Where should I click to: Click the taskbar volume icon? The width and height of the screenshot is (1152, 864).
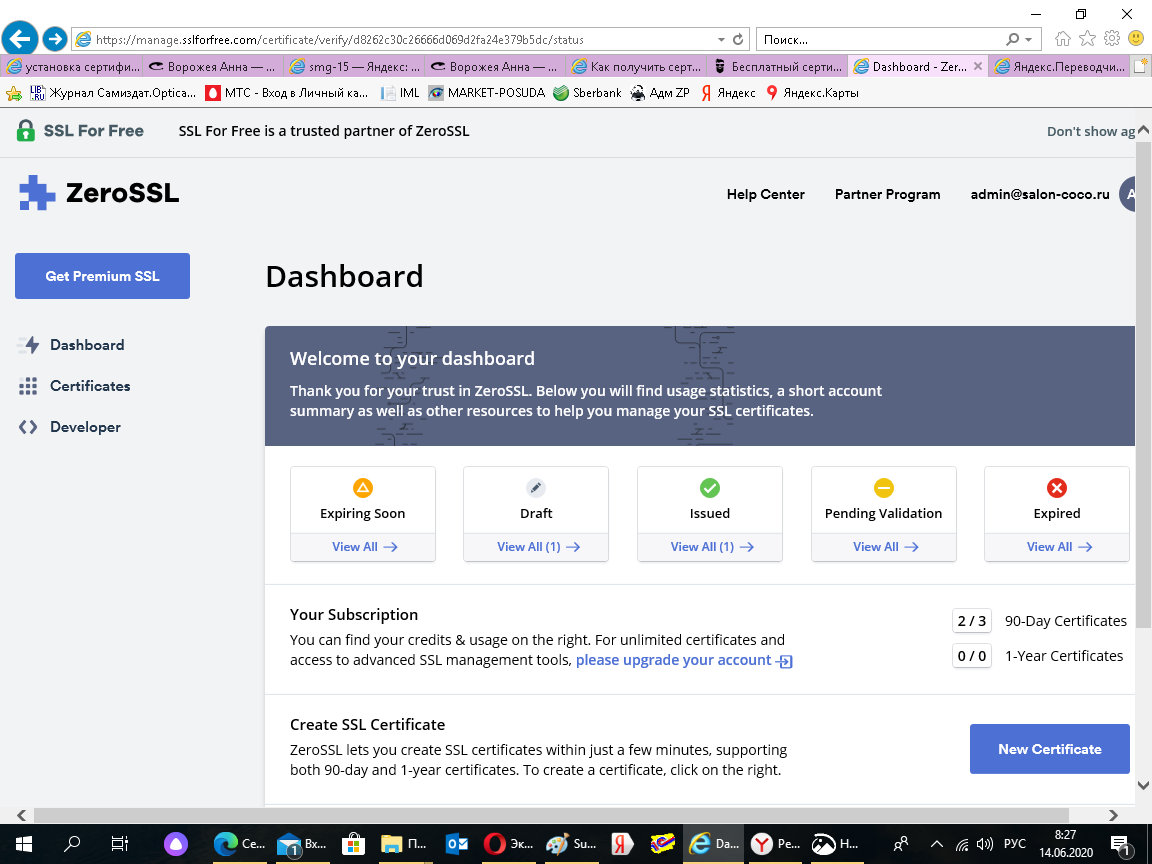(984, 845)
